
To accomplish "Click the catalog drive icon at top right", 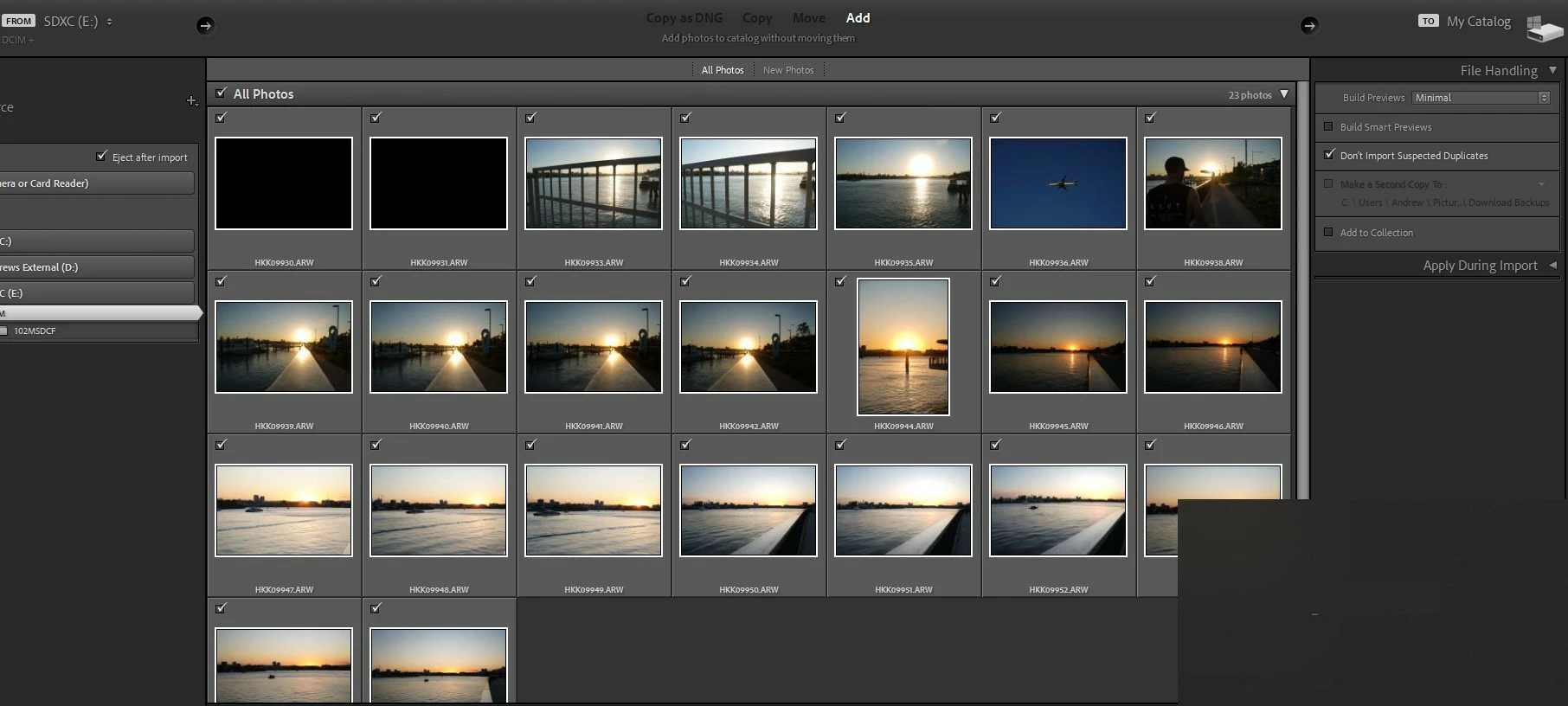I will click(x=1545, y=28).
